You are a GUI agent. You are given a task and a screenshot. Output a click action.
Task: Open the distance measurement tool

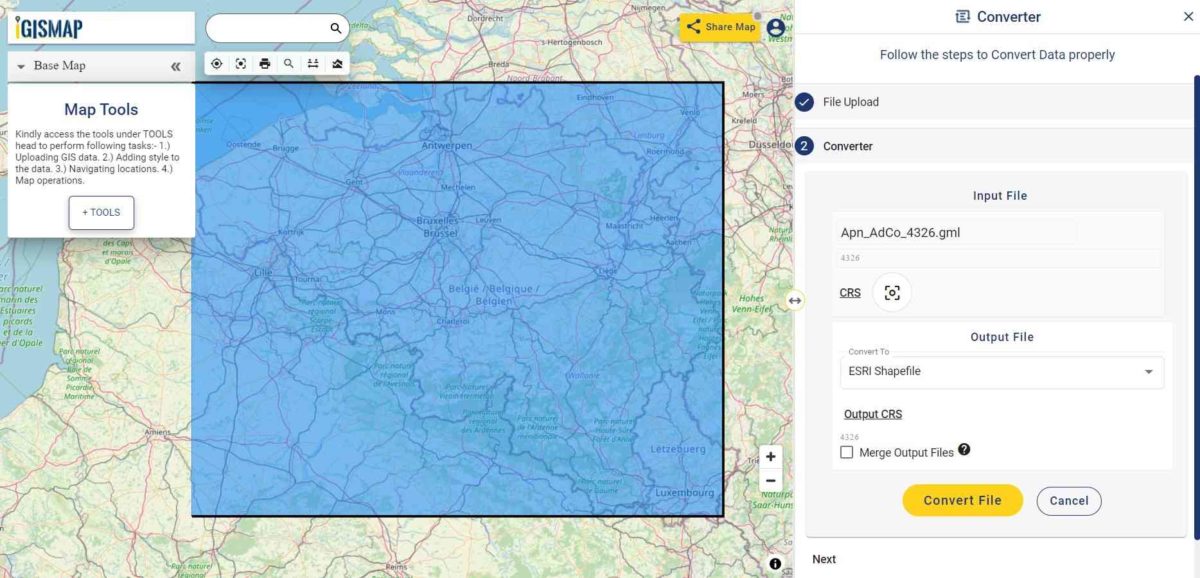point(313,63)
